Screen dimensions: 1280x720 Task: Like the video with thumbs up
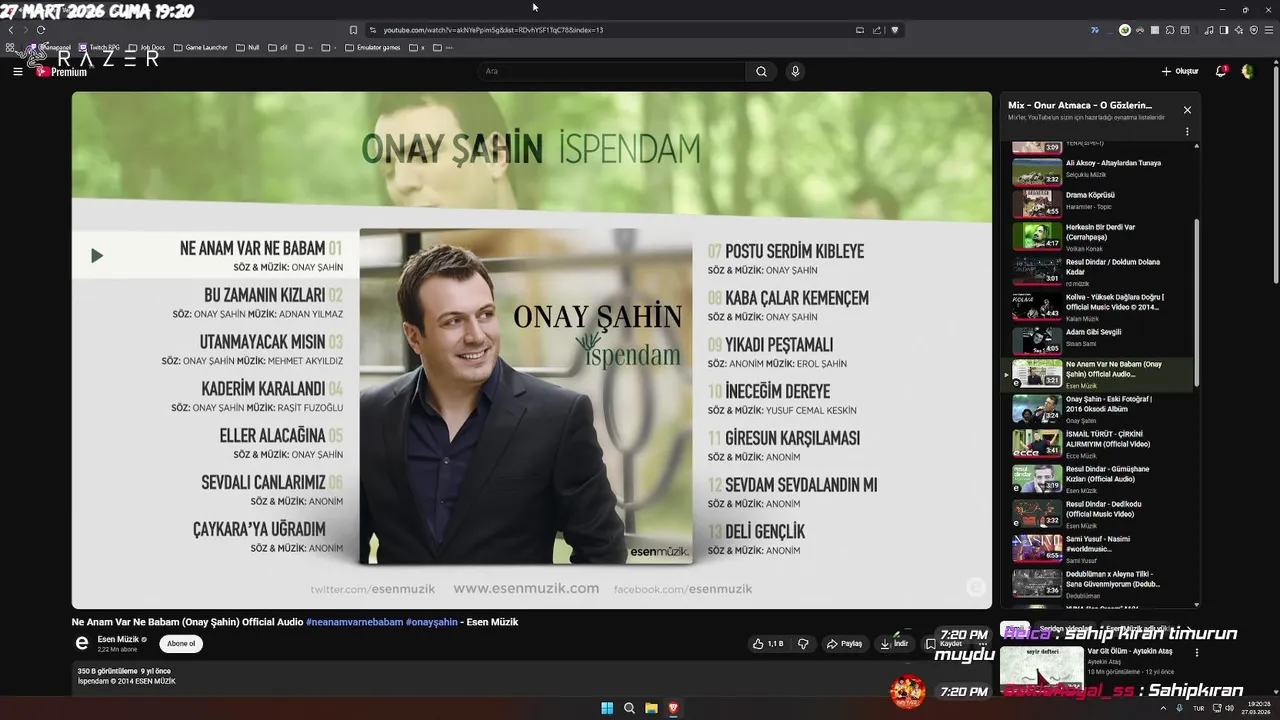coord(768,644)
